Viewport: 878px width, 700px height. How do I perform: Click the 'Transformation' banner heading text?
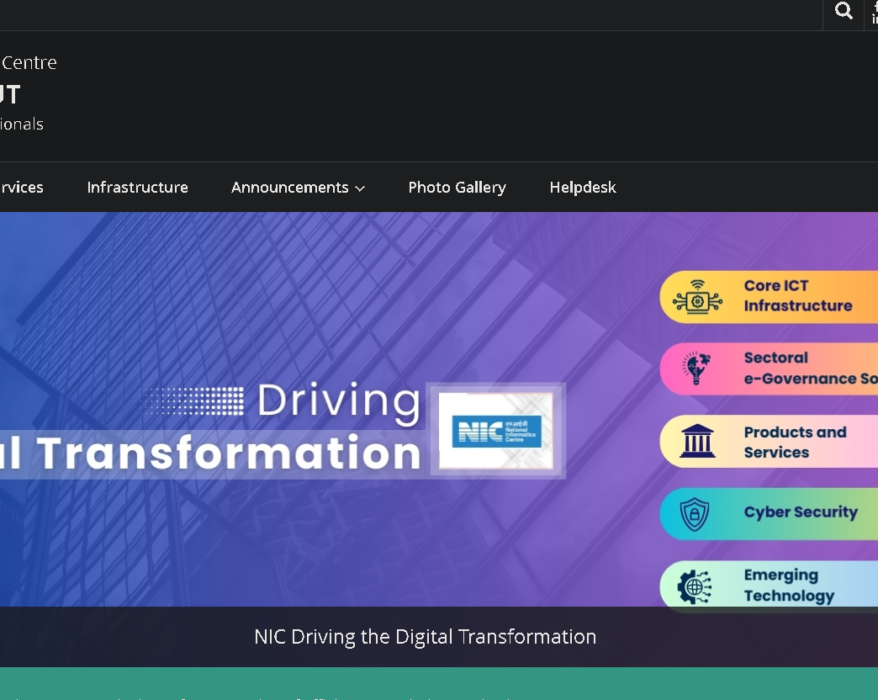pos(230,452)
